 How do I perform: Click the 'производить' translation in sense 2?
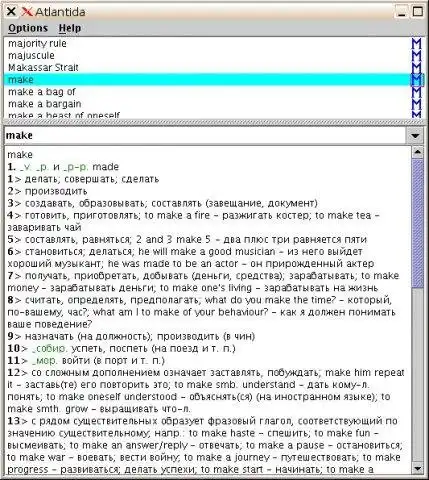[x=56, y=191]
